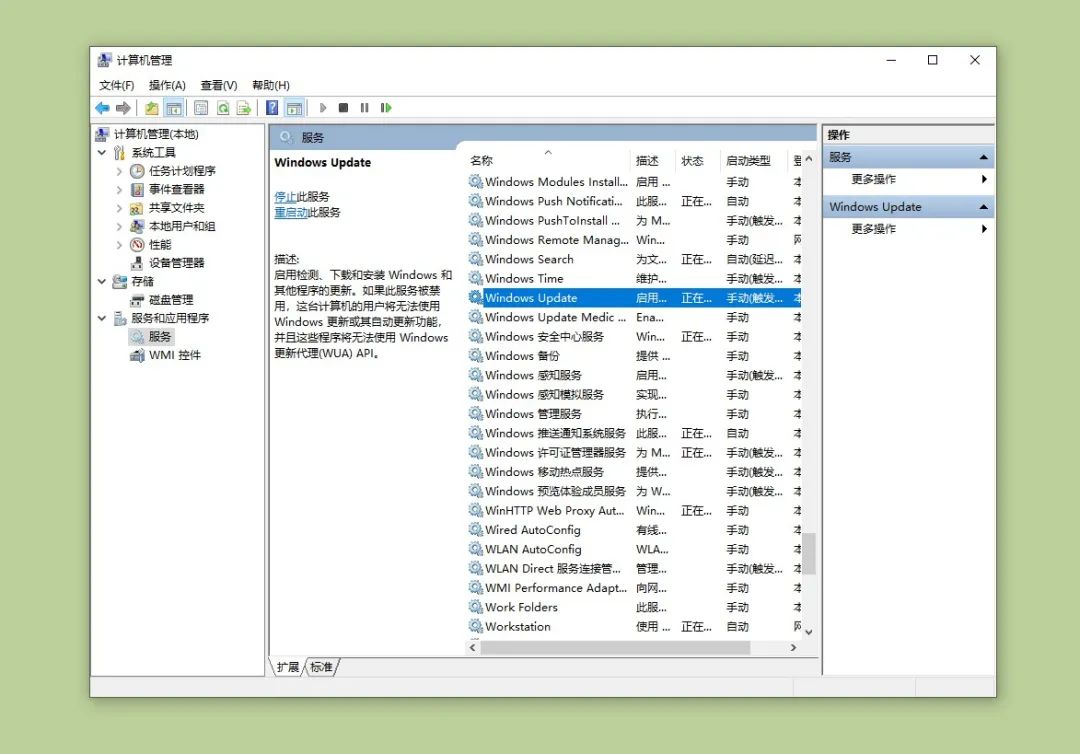This screenshot has height=754, width=1080.
Task: Expand the 共享文件夹 node
Action: [119, 208]
